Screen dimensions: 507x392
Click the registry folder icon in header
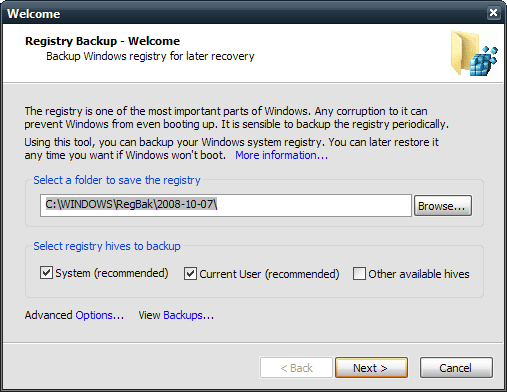(474, 53)
